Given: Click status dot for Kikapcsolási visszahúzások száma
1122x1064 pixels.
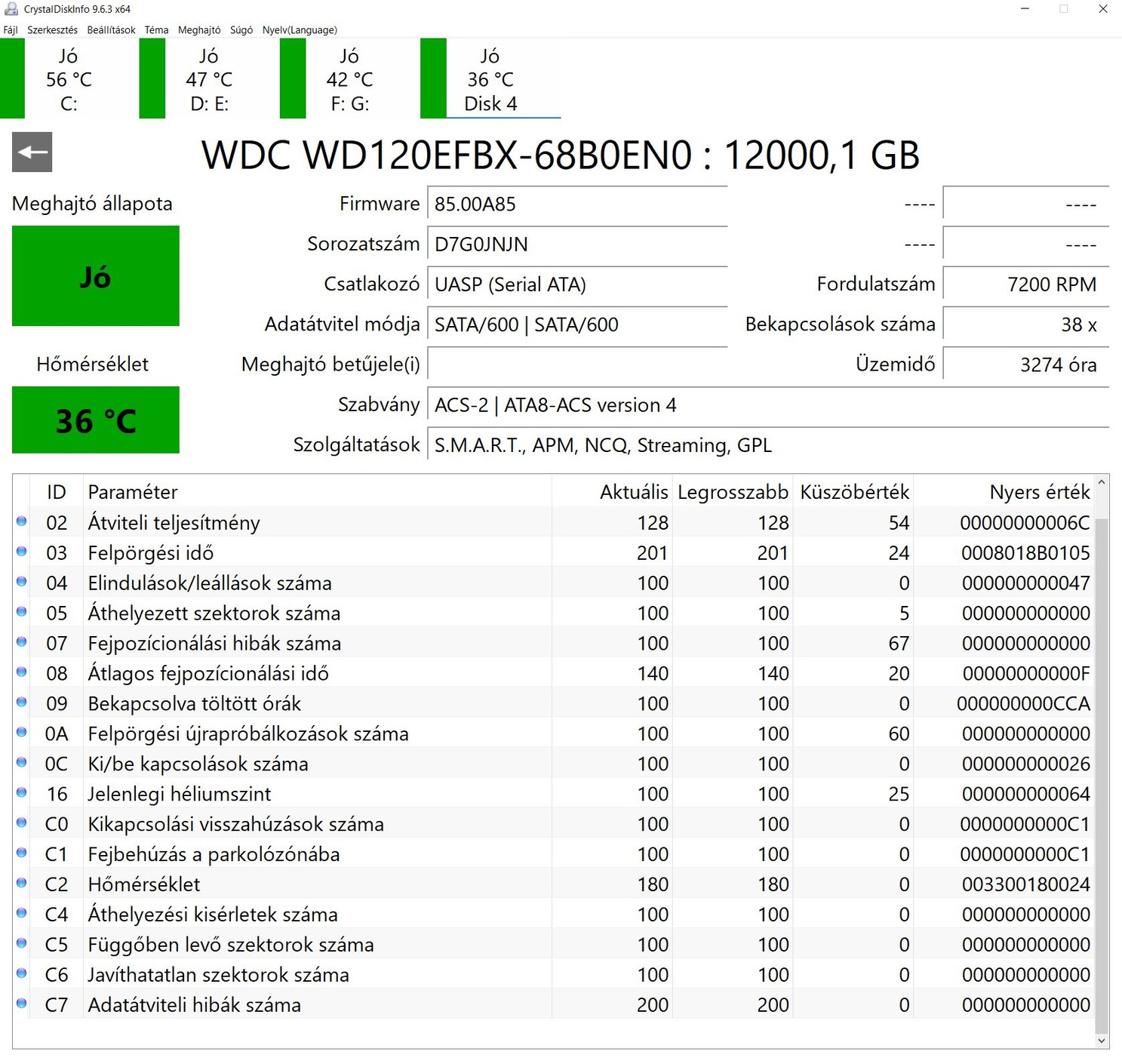Looking at the screenshot, I should tap(21, 823).
